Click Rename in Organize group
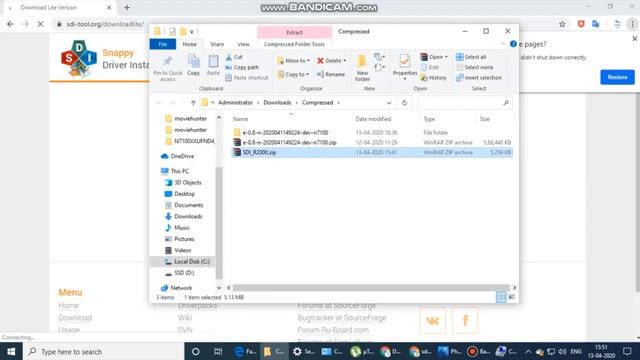Viewport: 640px width, 360px height. pos(331,74)
